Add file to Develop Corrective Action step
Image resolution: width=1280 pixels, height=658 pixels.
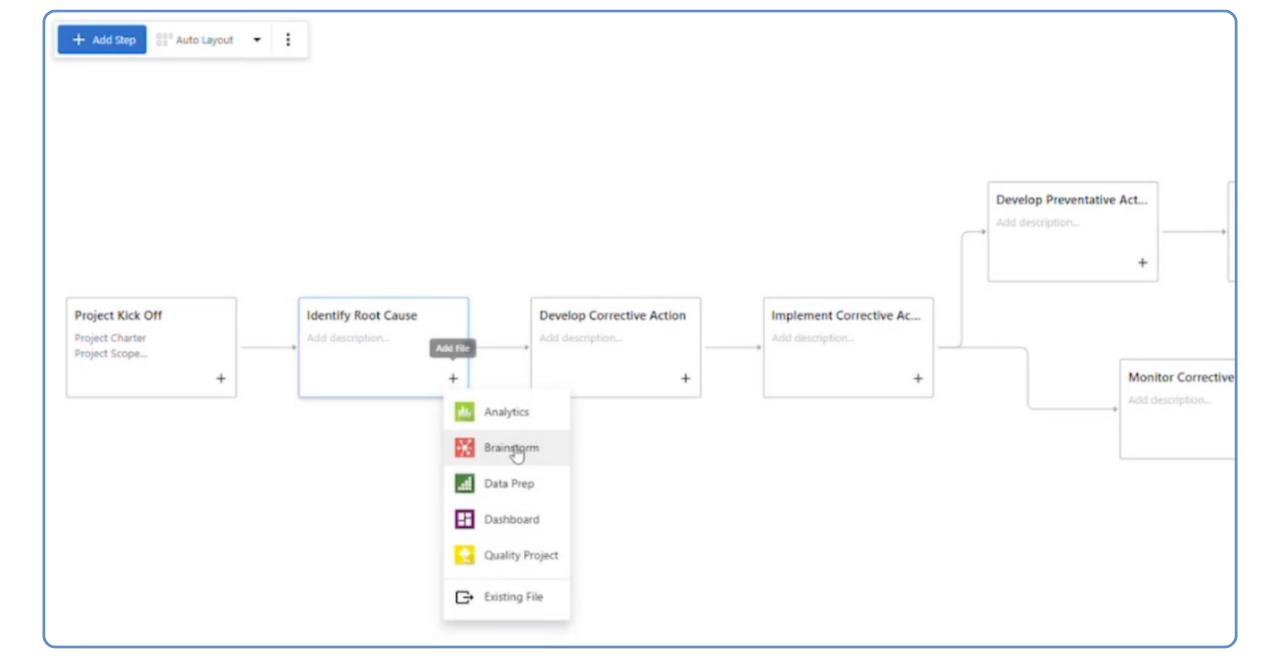pyautogui.click(x=685, y=379)
